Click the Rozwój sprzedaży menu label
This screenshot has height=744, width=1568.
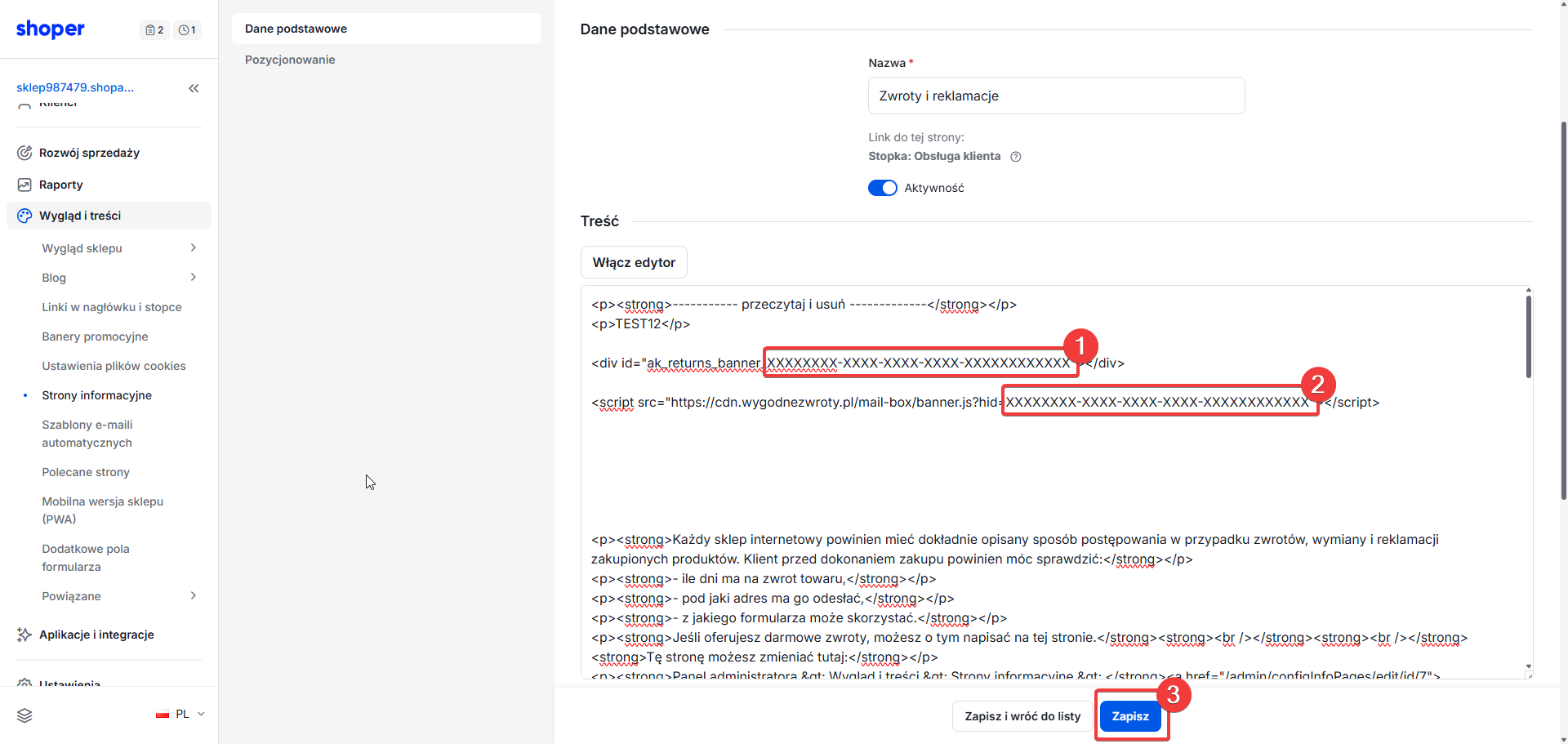(89, 153)
